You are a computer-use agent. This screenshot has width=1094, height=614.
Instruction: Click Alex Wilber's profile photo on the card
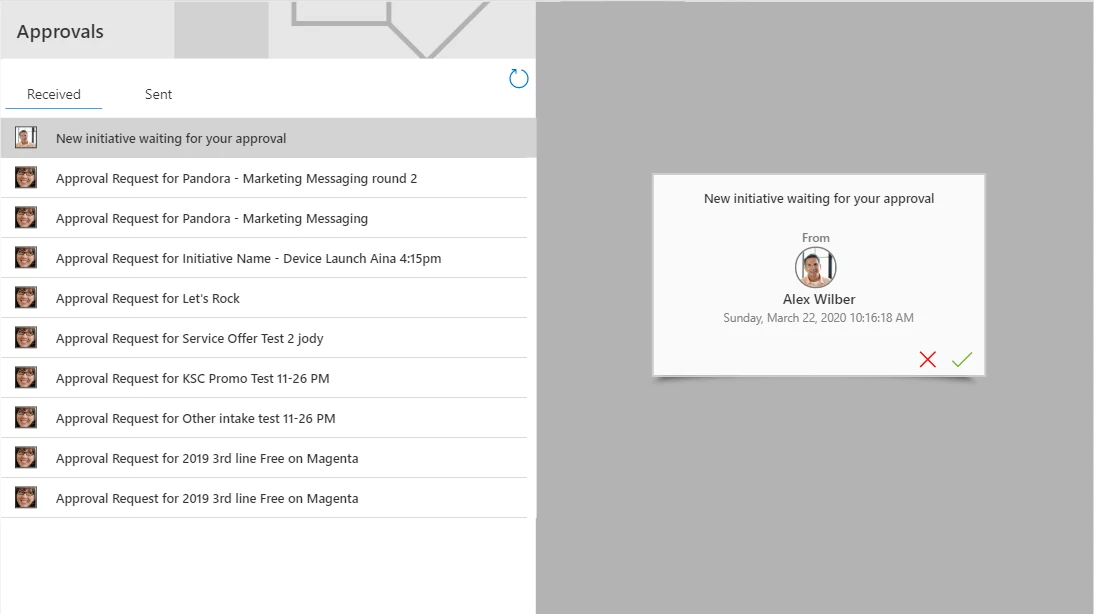pyautogui.click(x=815, y=266)
